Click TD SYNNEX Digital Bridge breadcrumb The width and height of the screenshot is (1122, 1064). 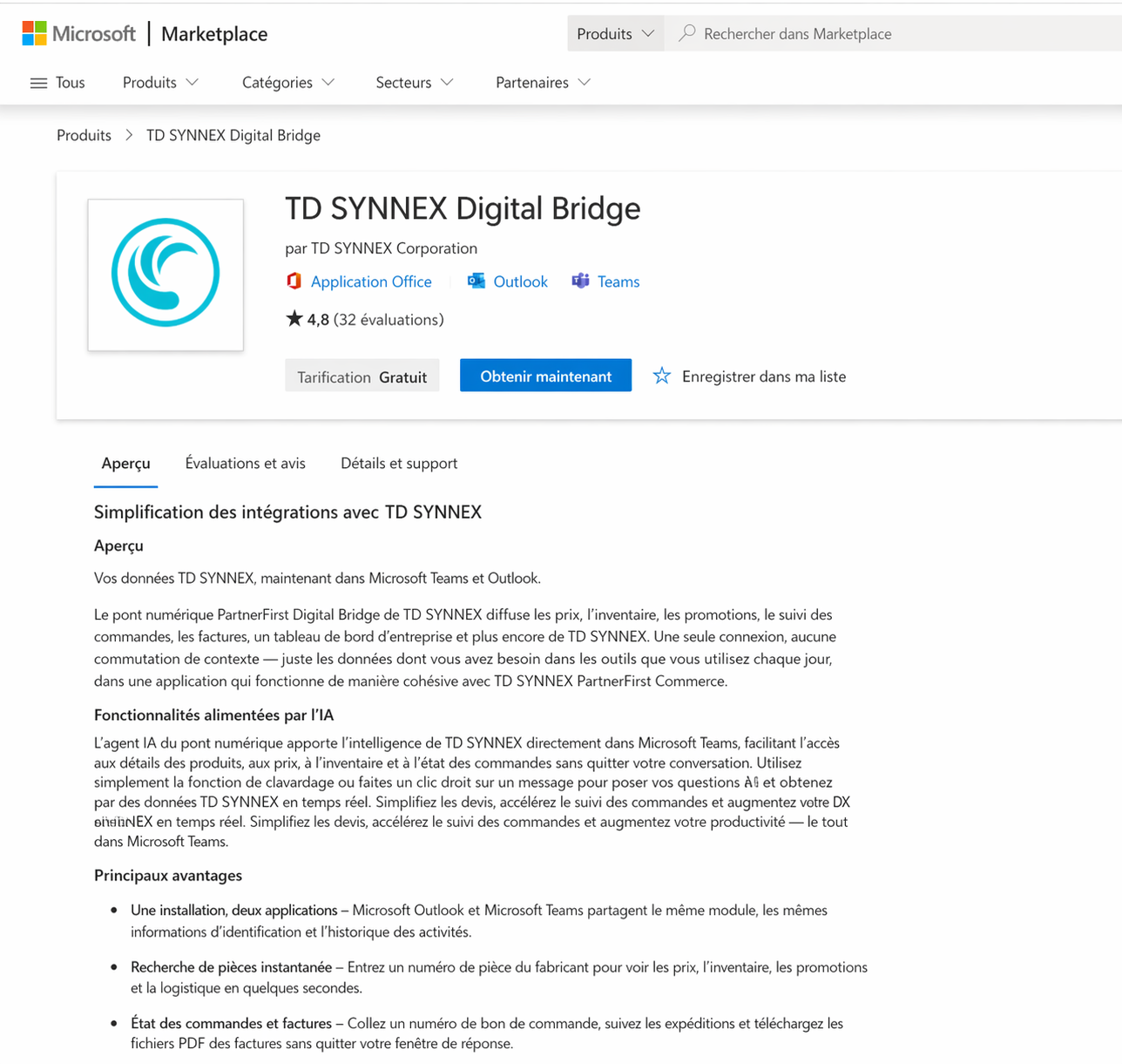click(233, 135)
